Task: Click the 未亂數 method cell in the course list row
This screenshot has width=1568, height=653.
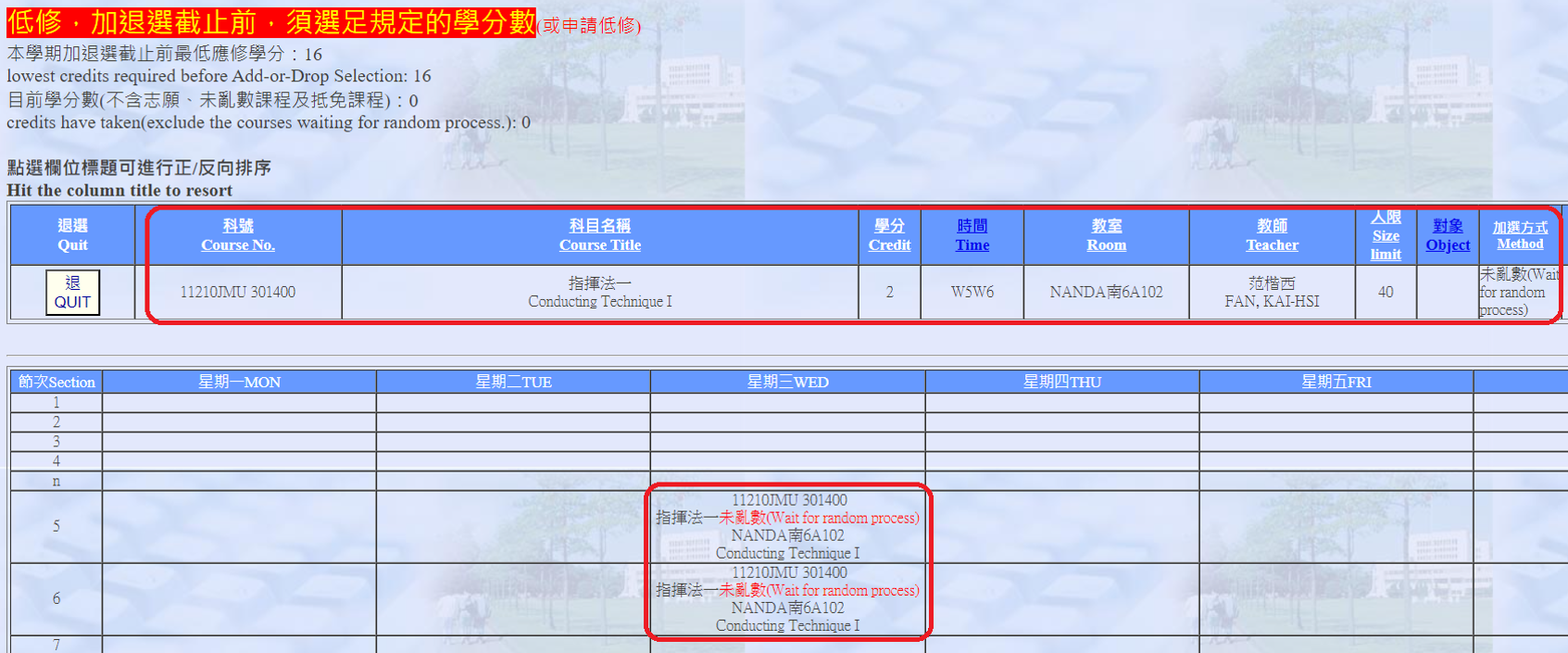Action: tap(1519, 293)
